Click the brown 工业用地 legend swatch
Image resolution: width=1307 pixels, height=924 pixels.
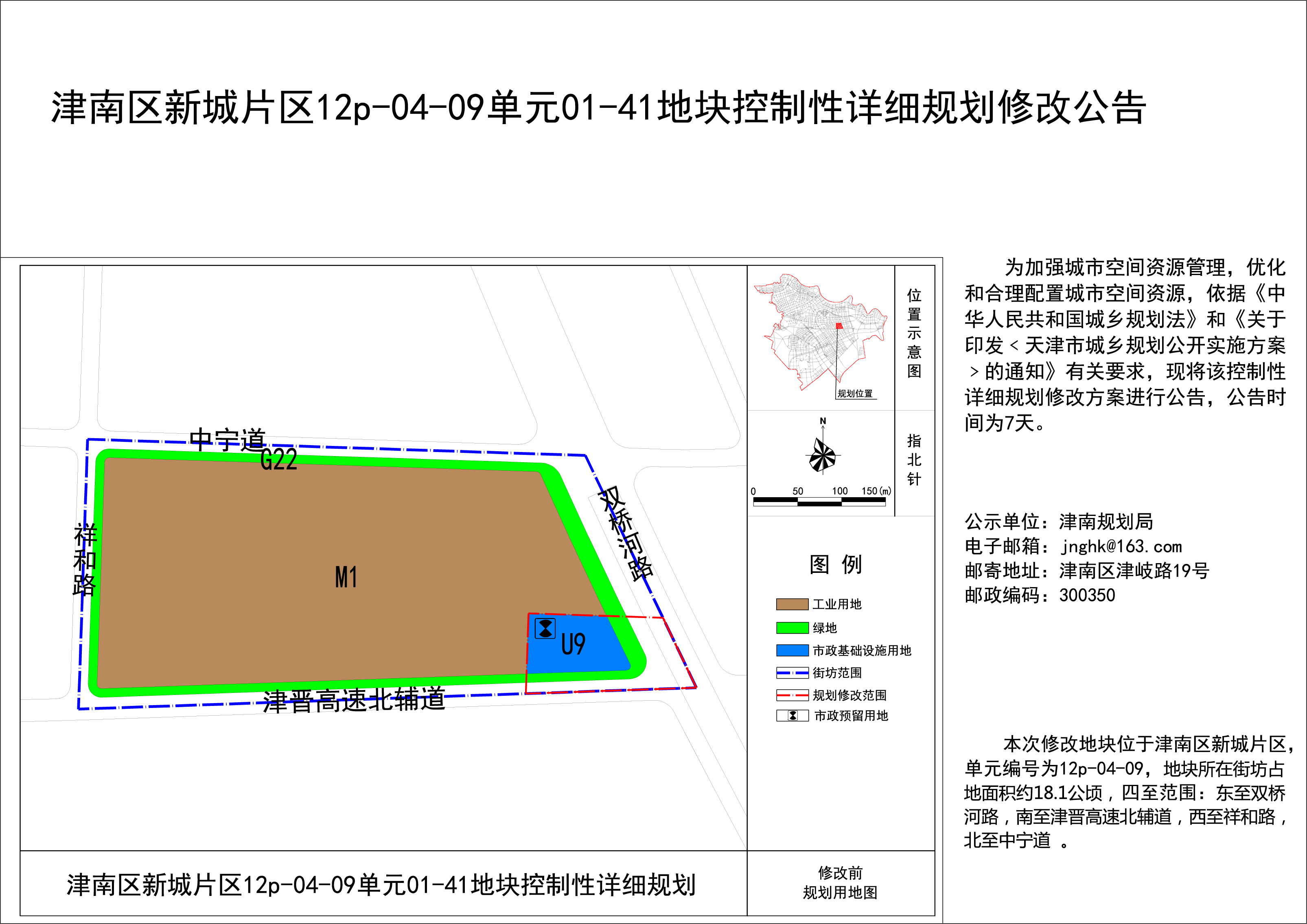[792, 604]
